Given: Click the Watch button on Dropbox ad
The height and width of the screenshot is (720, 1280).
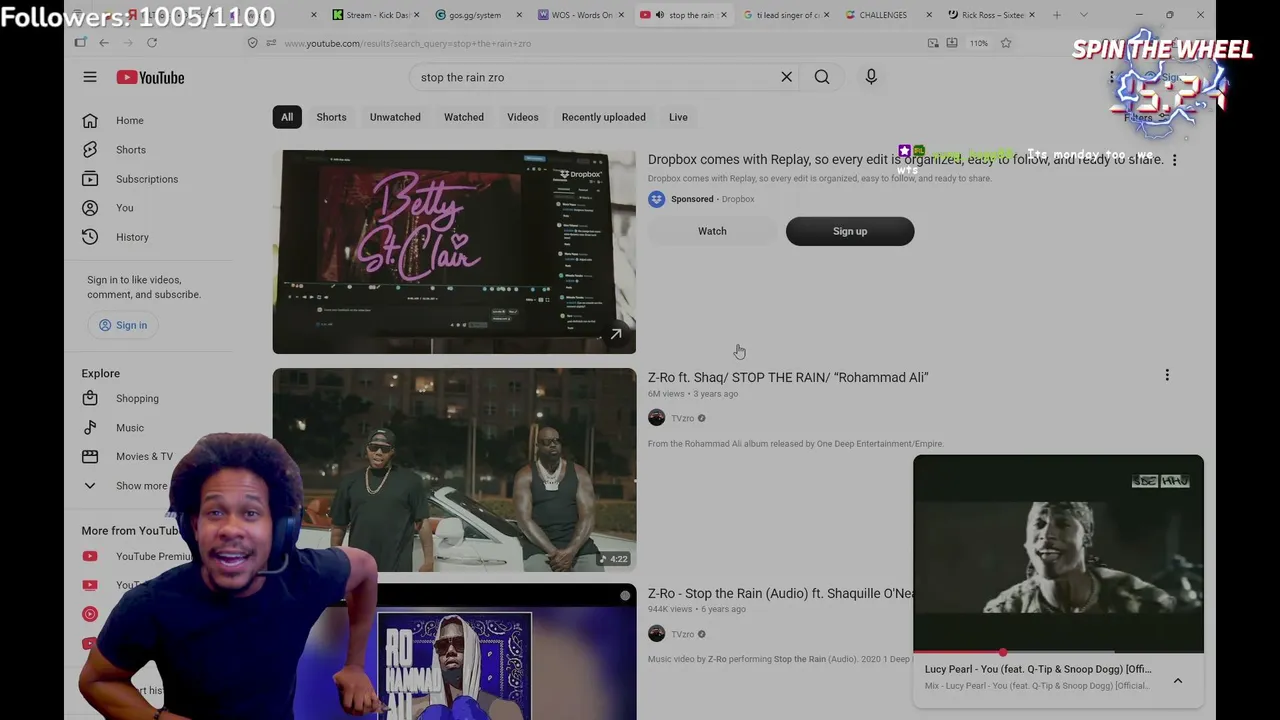Looking at the screenshot, I should [x=712, y=231].
